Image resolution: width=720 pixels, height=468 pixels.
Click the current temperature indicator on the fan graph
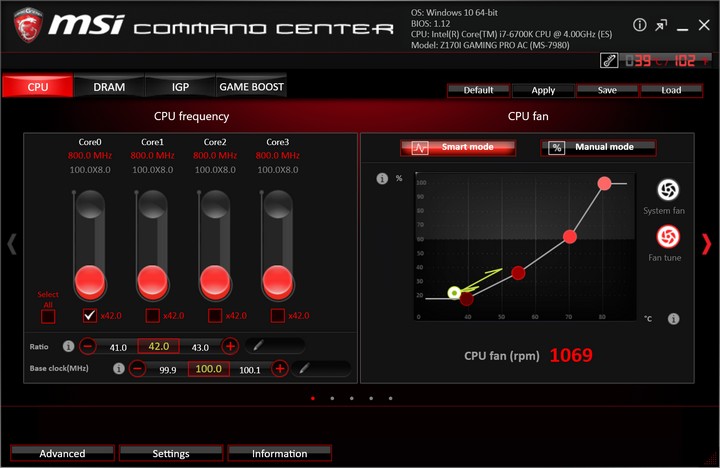point(454,293)
